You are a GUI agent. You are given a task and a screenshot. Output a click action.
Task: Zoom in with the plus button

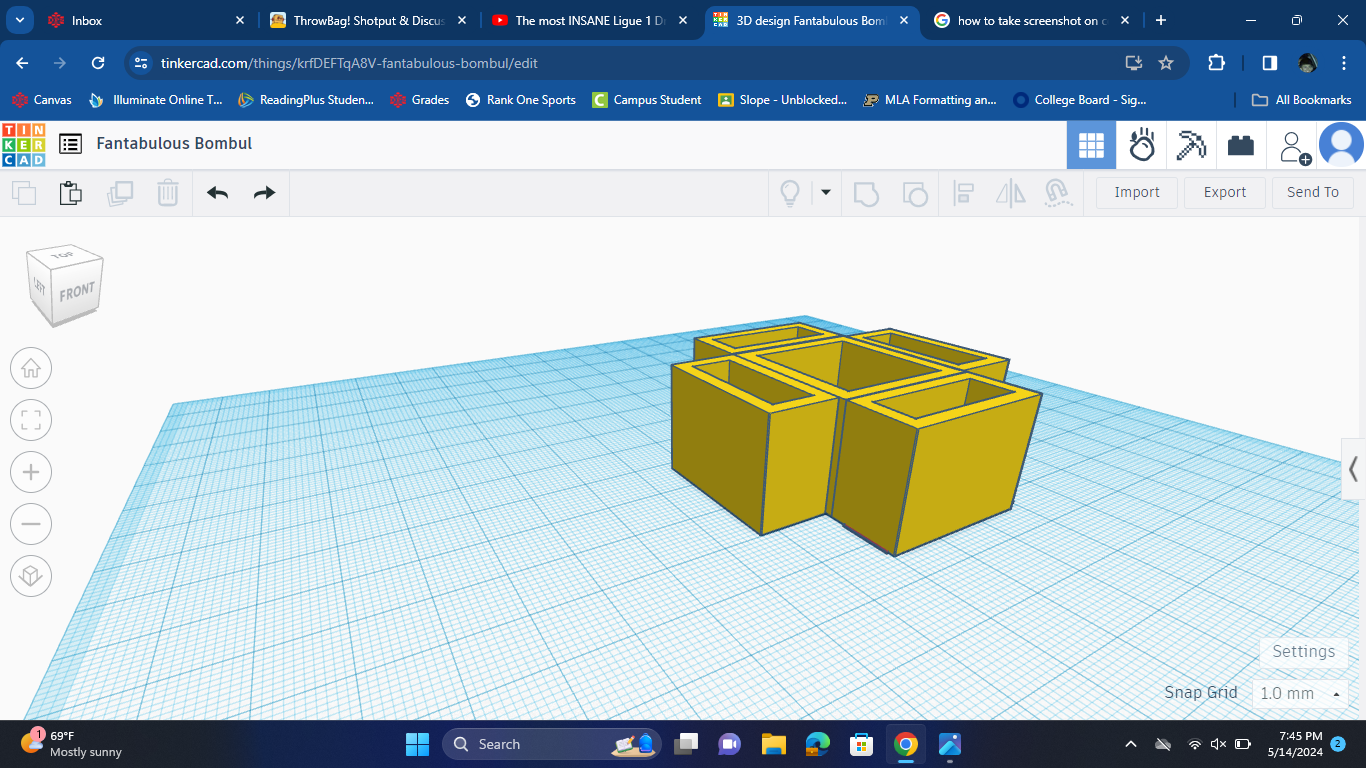[x=31, y=472]
